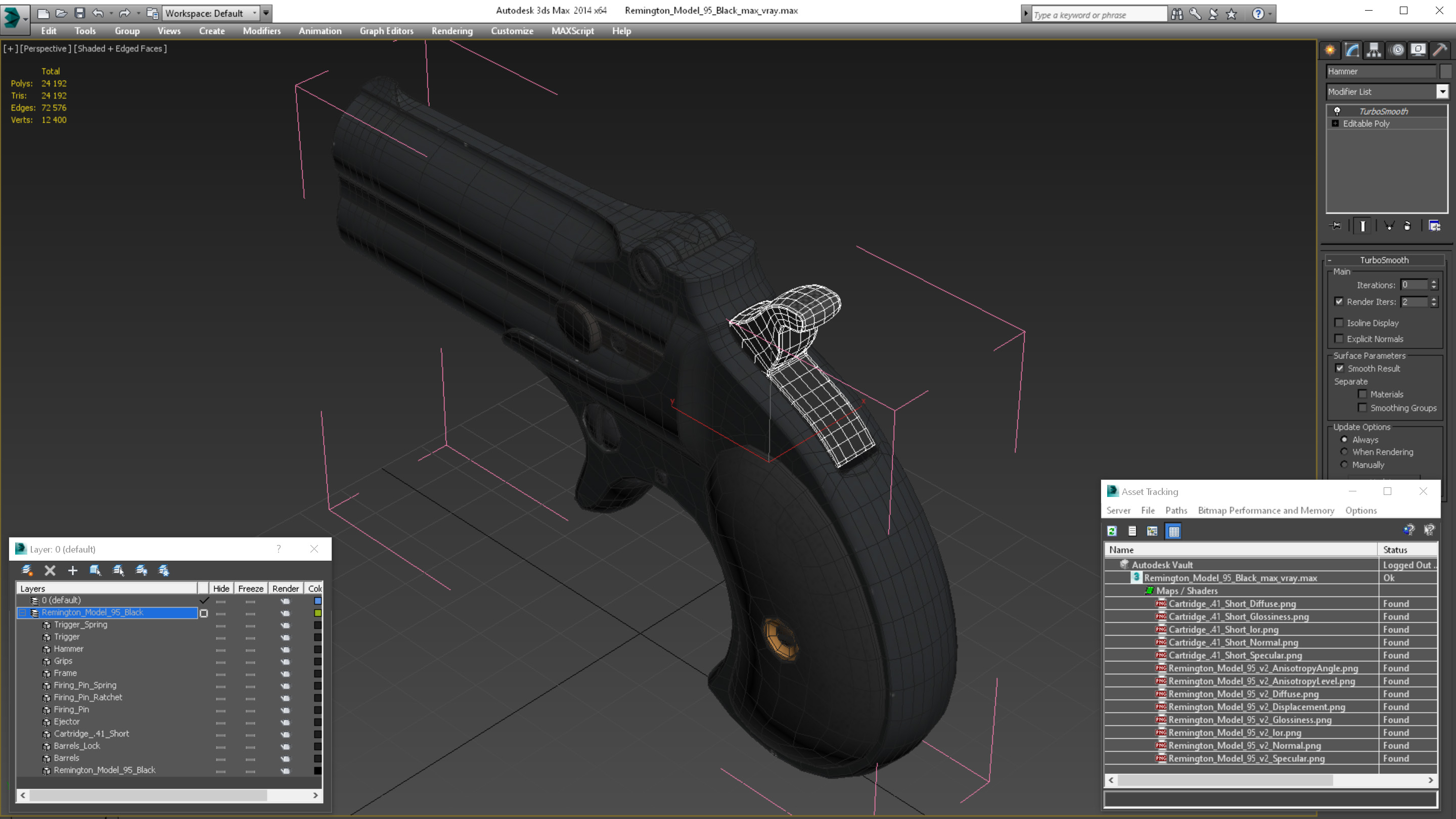This screenshot has width=1456, height=819.
Task: Open the Display command panel tab
Action: pyautogui.click(x=1418, y=51)
